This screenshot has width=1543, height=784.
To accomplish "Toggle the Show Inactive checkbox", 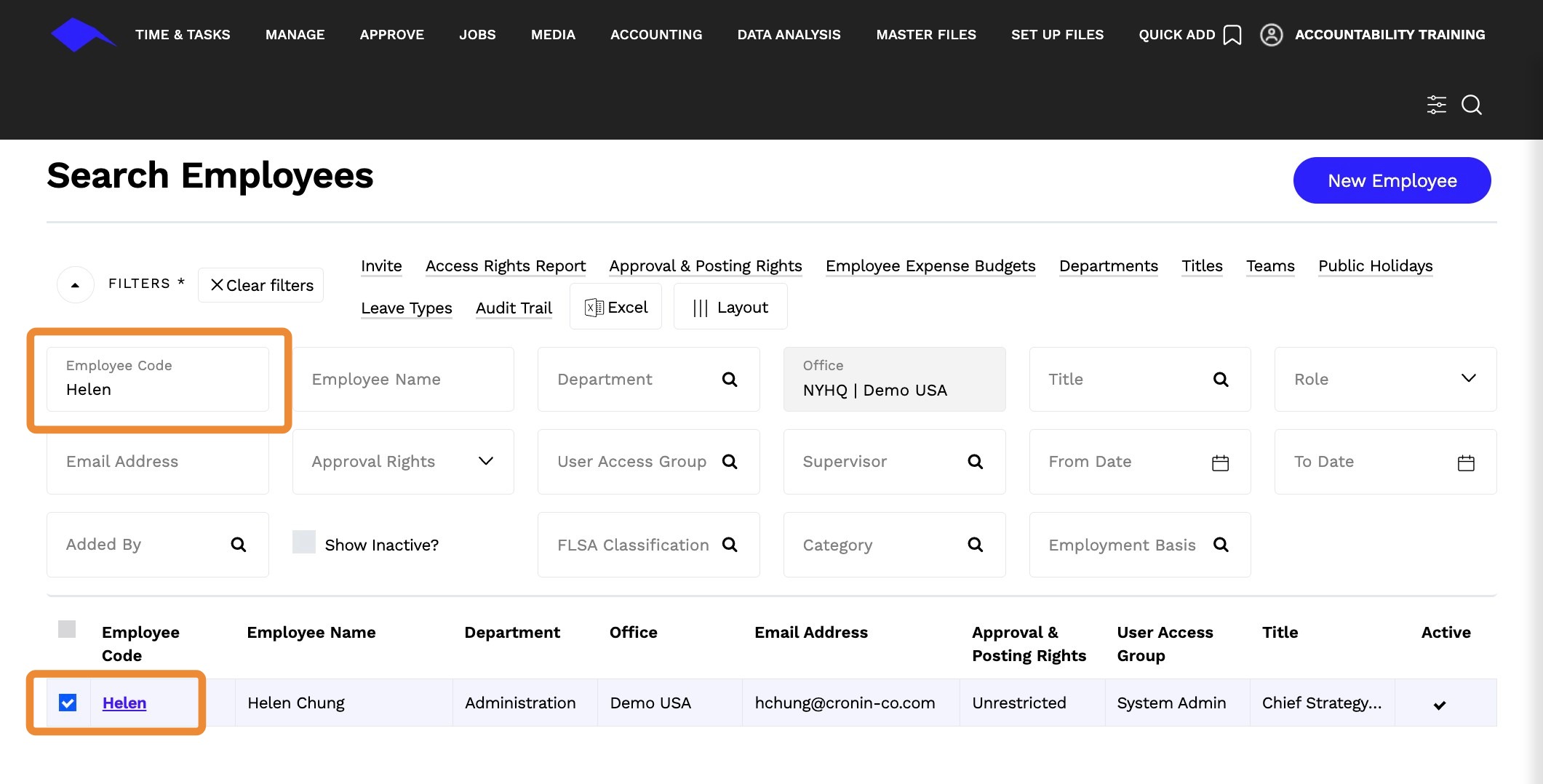I will point(304,542).
